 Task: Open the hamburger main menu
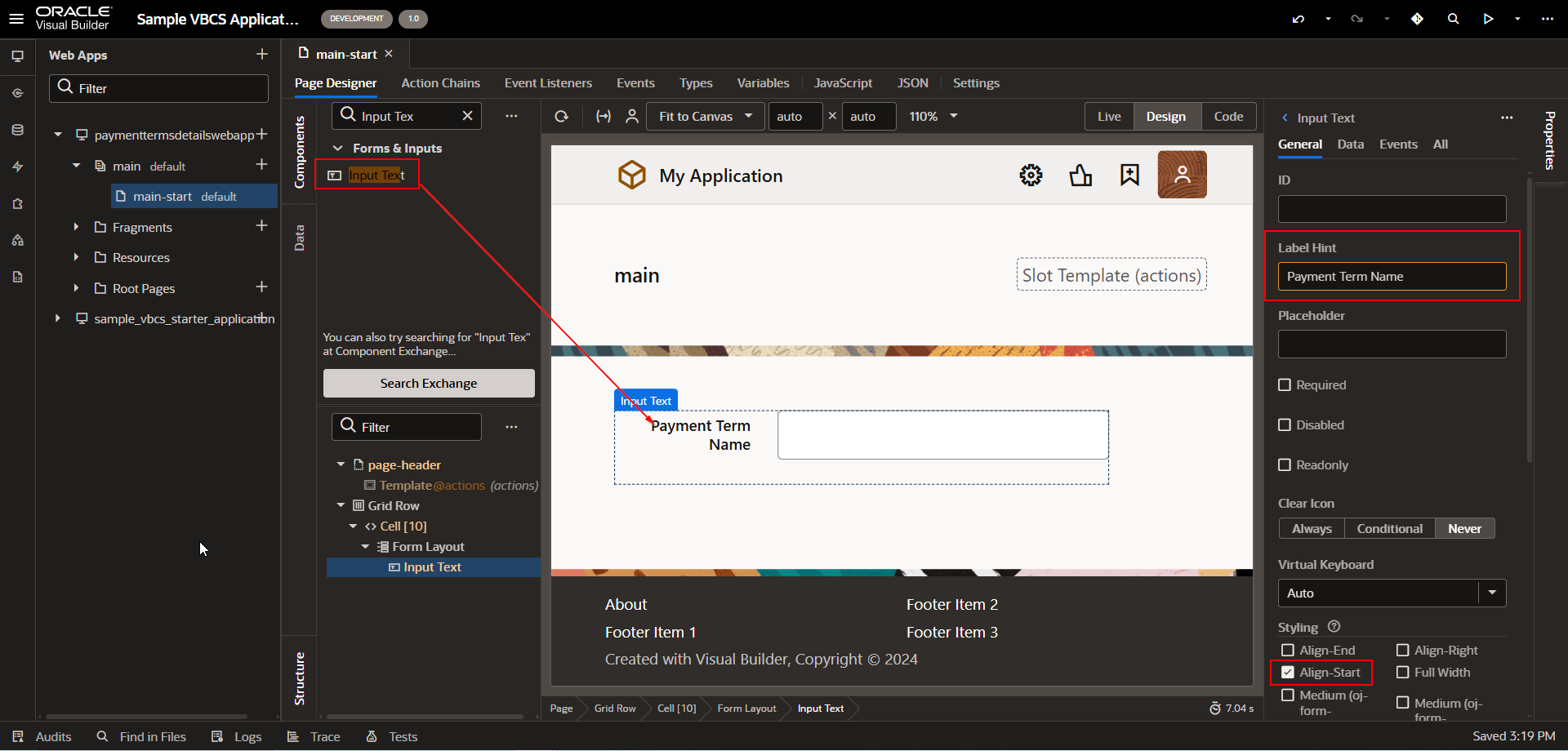(16, 19)
